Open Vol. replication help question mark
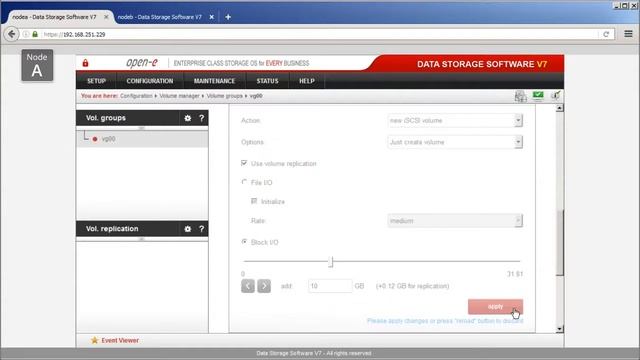 coord(202,229)
